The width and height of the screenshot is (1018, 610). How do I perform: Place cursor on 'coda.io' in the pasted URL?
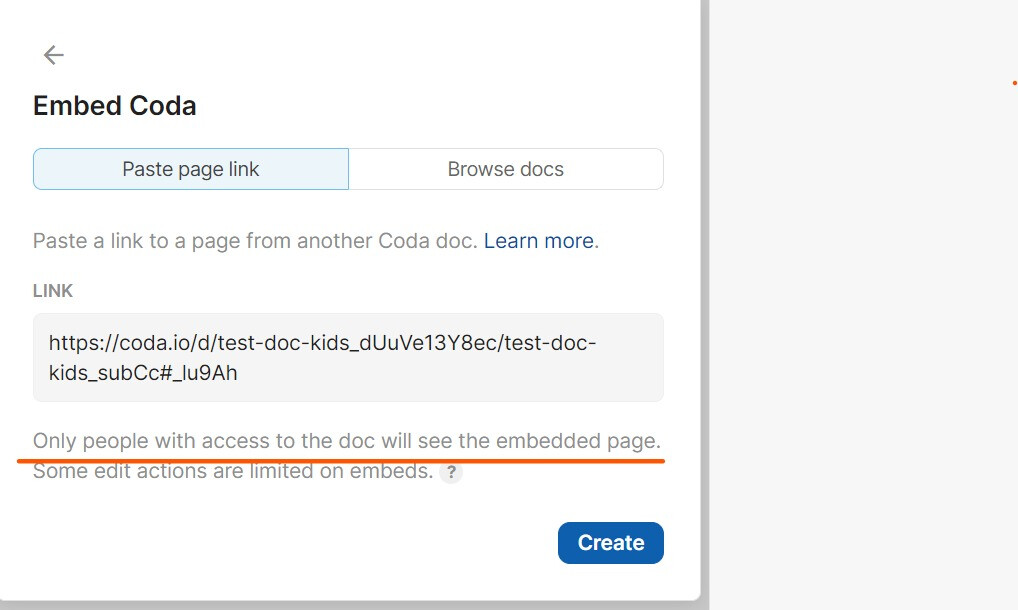click(x=154, y=343)
